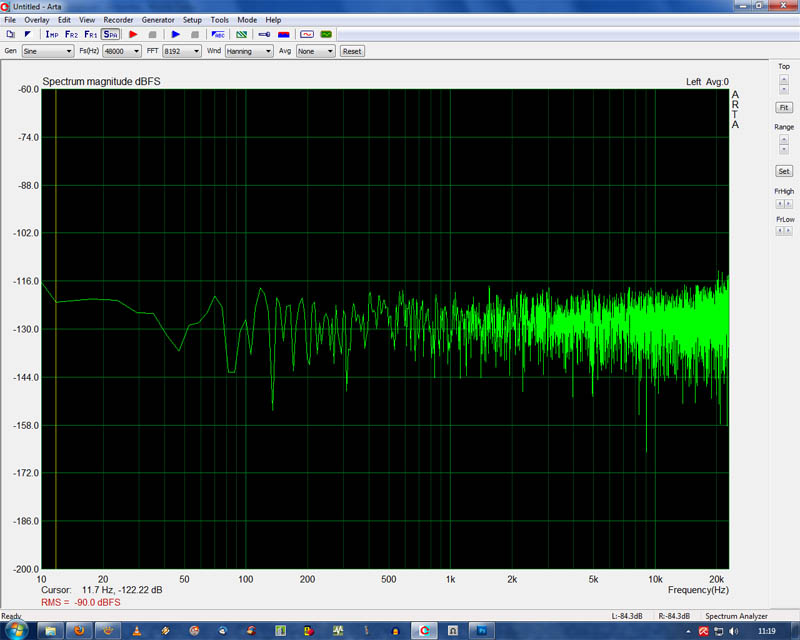
Task: Switch to Impulse response (Imp) mode
Action: point(52,34)
